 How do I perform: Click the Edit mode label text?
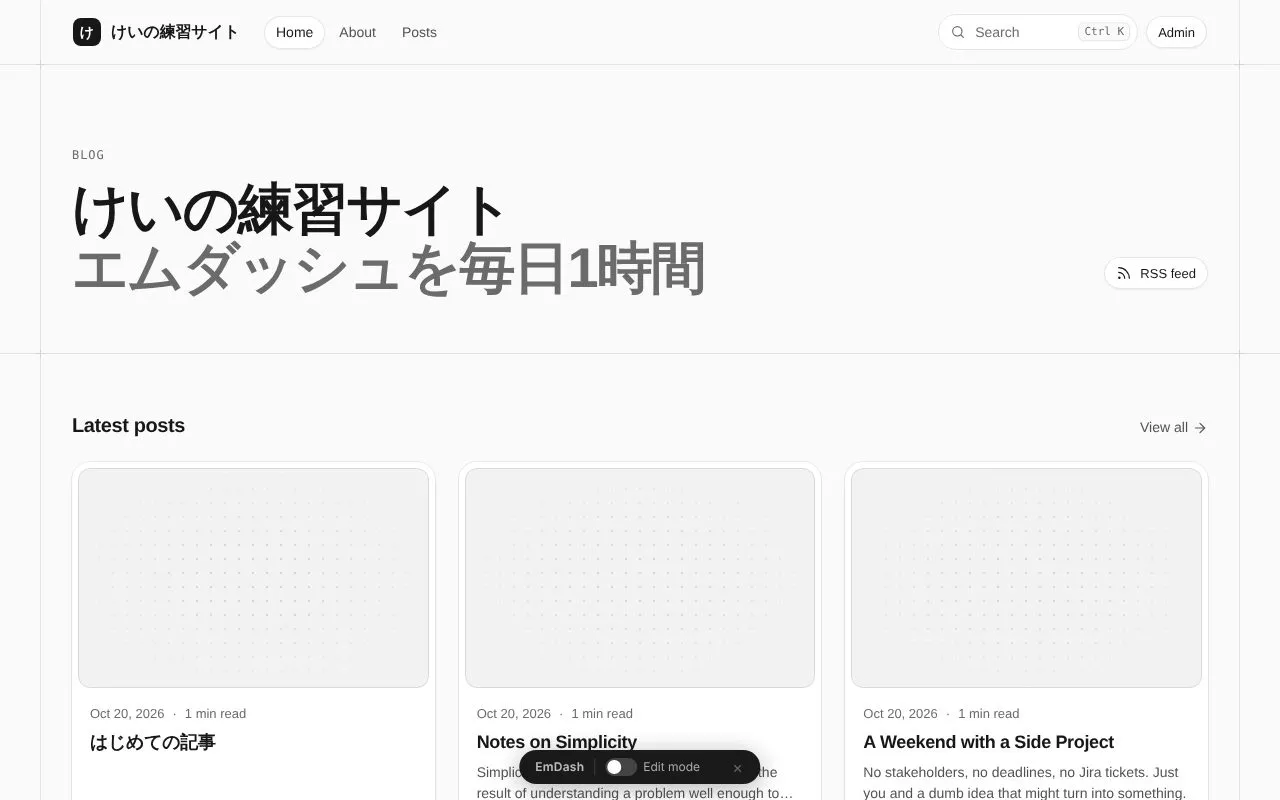(671, 767)
